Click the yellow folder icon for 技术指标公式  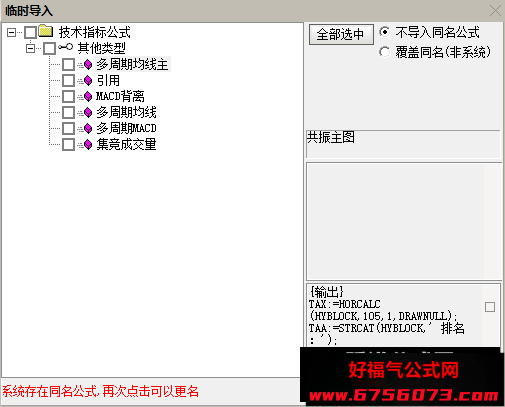tap(46, 31)
